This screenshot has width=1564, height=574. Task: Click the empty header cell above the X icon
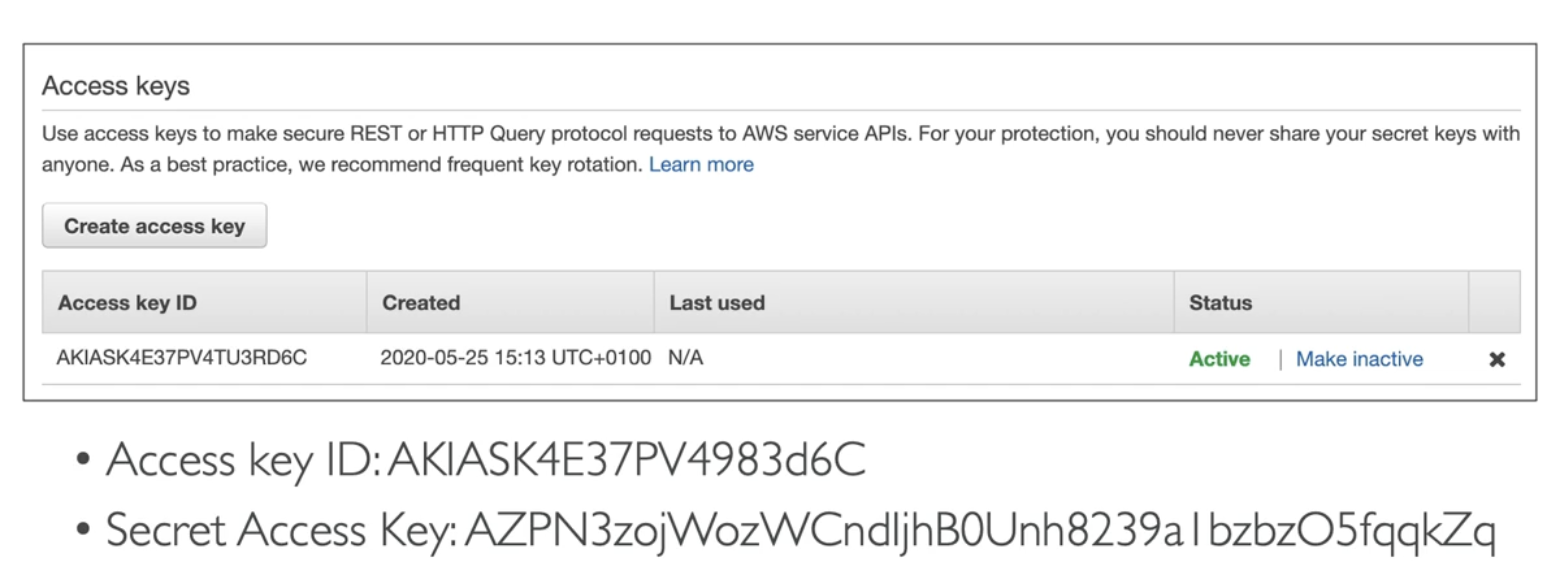[1494, 302]
